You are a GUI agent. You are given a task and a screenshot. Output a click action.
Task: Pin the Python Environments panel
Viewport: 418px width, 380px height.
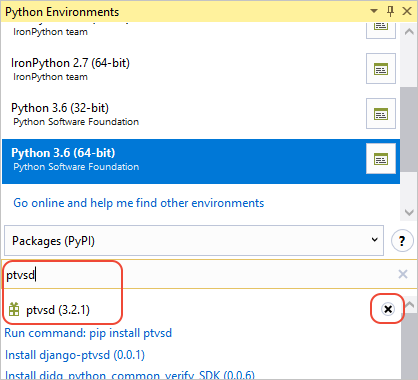pos(390,11)
